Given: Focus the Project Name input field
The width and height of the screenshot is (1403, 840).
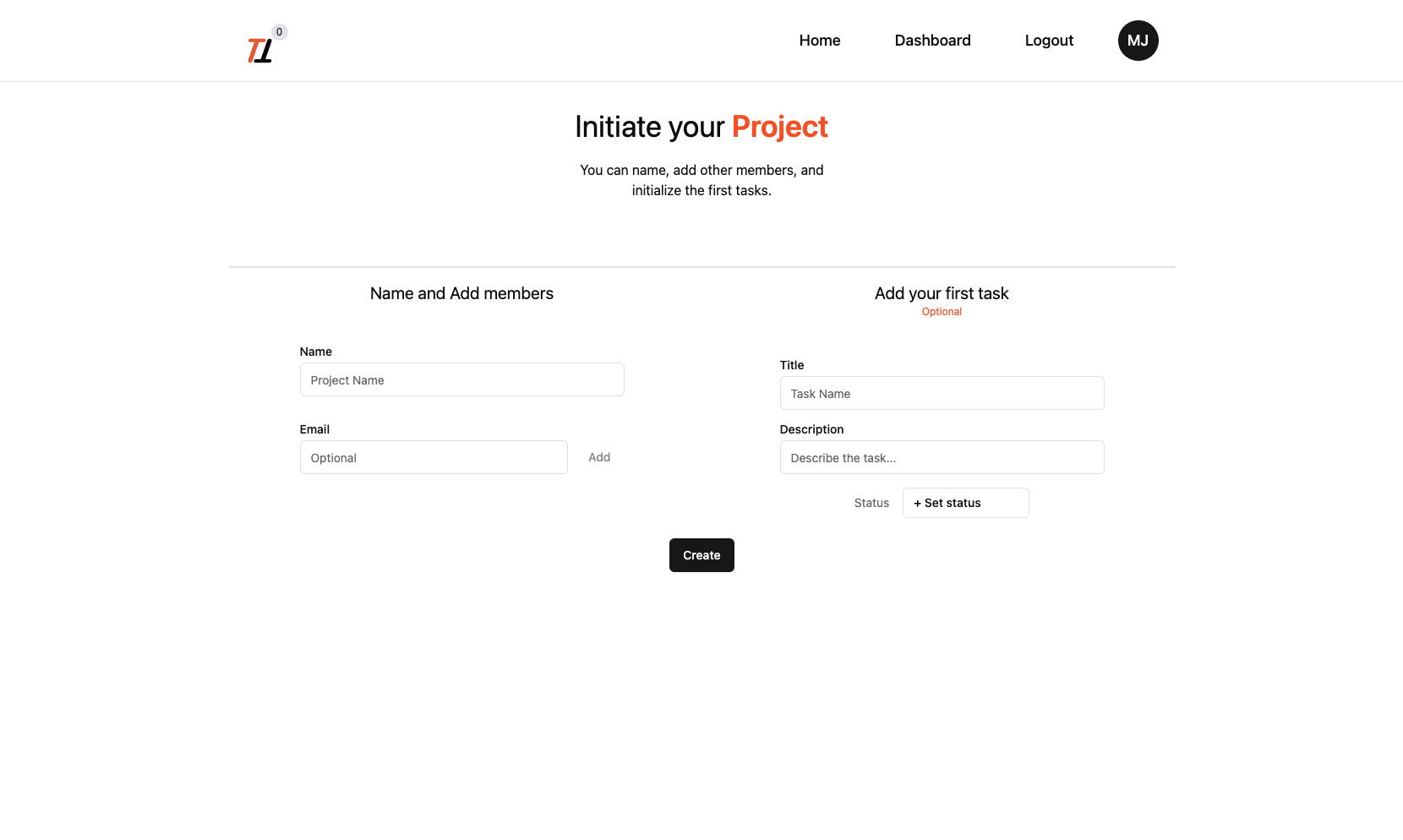Looking at the screenshot, I should [461, 379].
